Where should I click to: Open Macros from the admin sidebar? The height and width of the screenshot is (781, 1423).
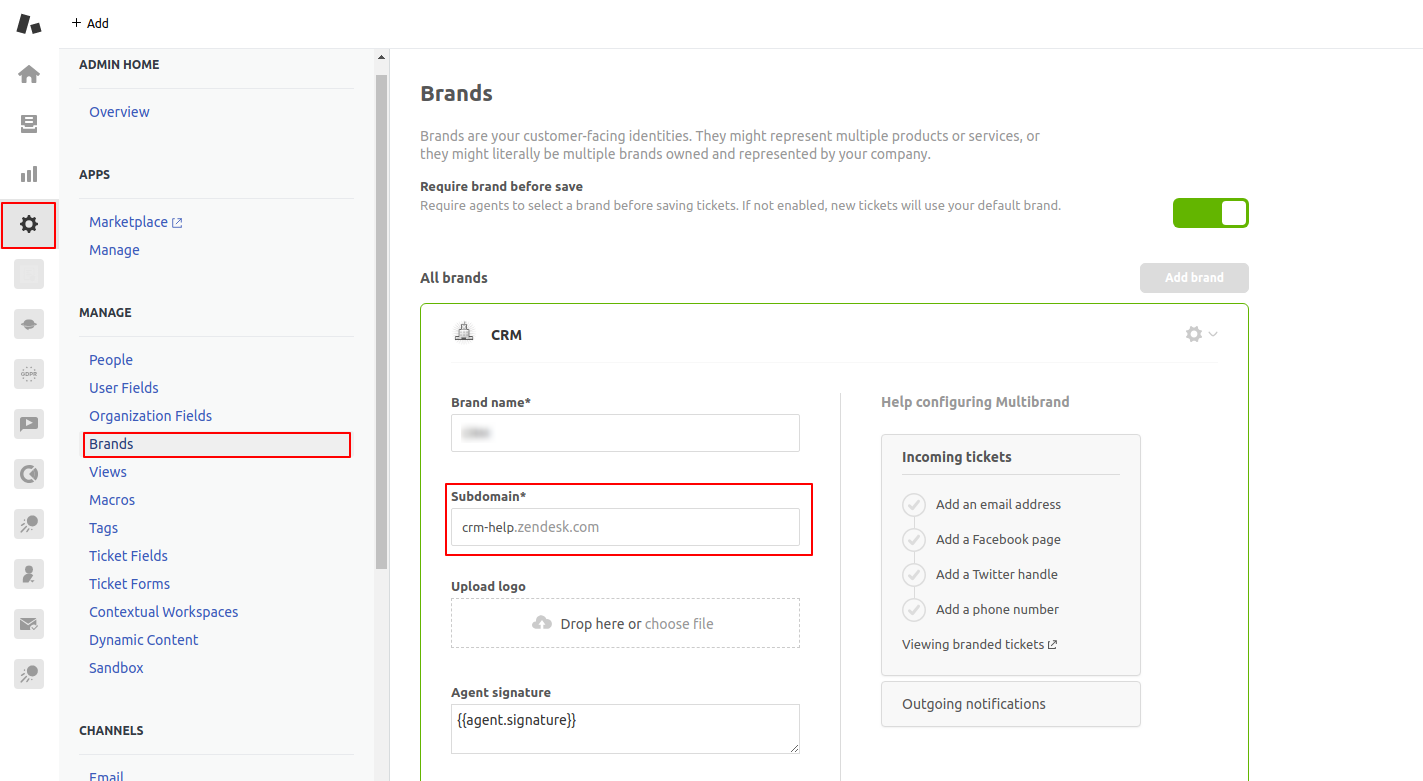[x=112, y=500]
